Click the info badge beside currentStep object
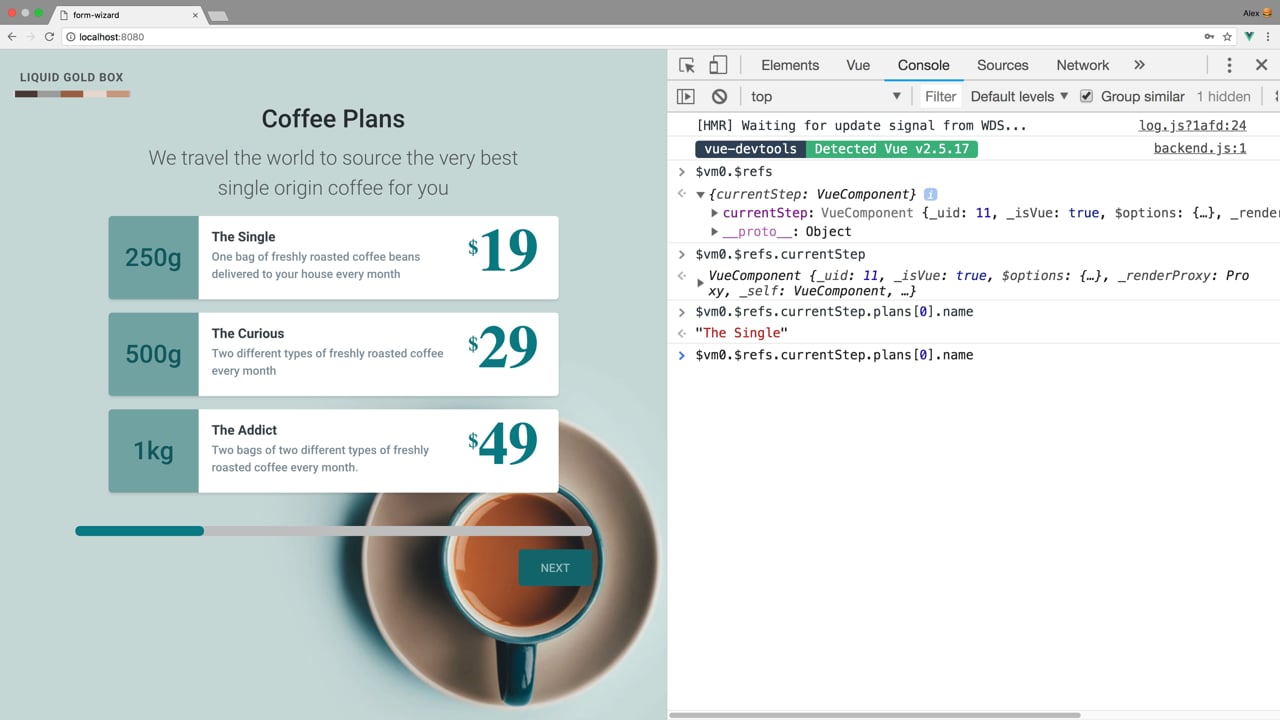Screen dimensions: 1280x720 (x=930, y=194)
